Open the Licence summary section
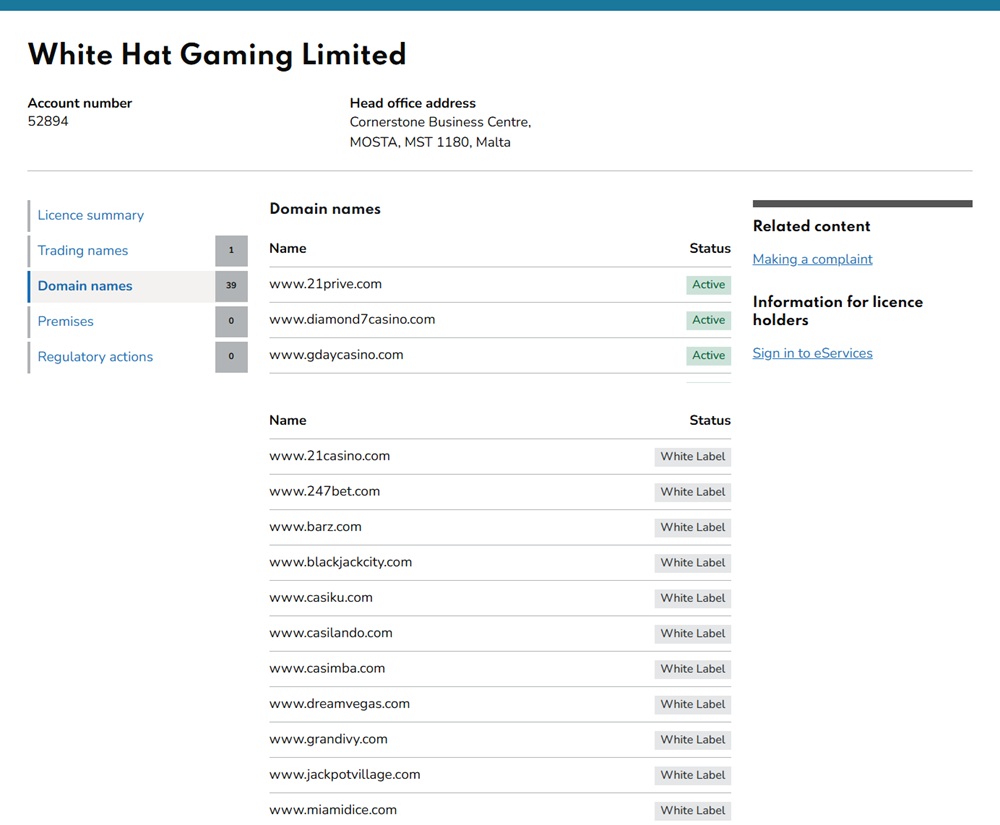The image size is (1000, 825). tap(91, 215)
